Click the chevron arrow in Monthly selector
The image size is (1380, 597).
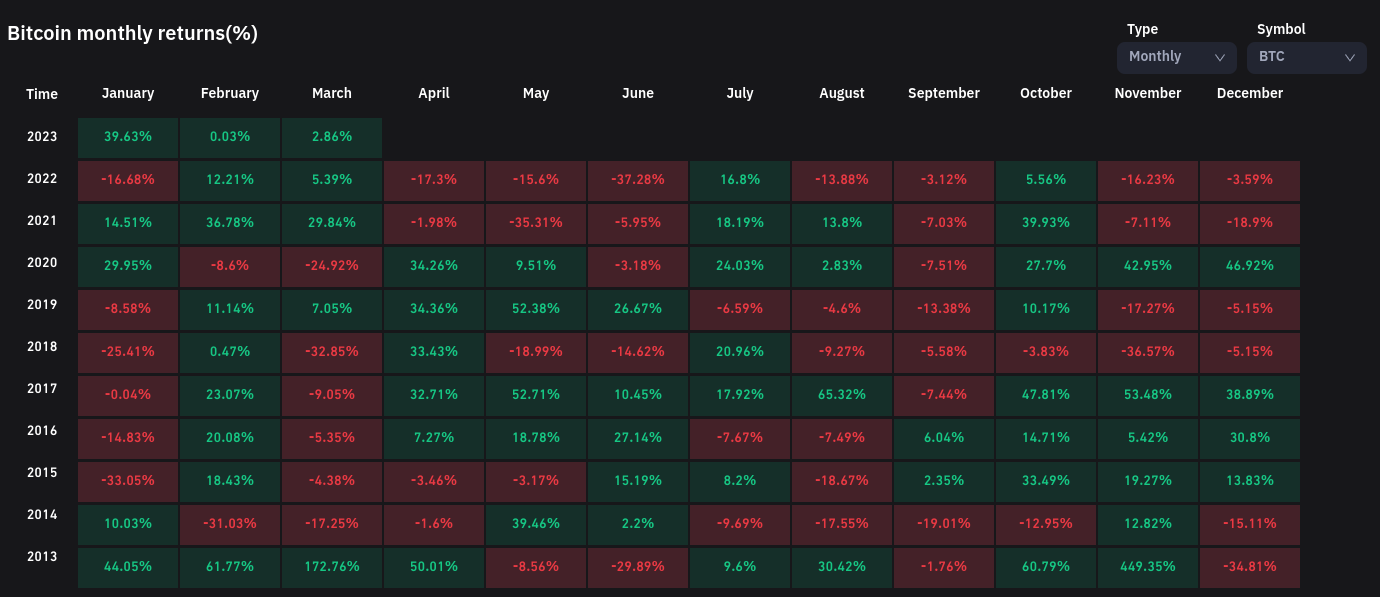tap(1219, 58)
